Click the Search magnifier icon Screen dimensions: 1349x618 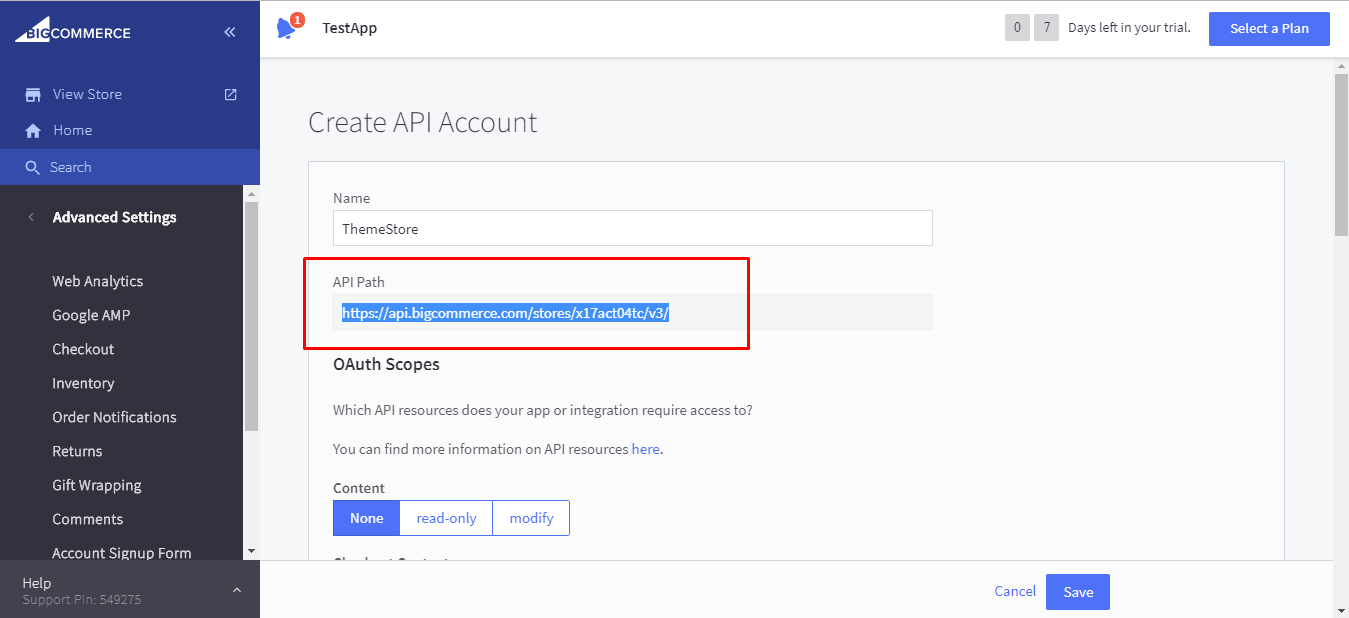pos(33,168)
